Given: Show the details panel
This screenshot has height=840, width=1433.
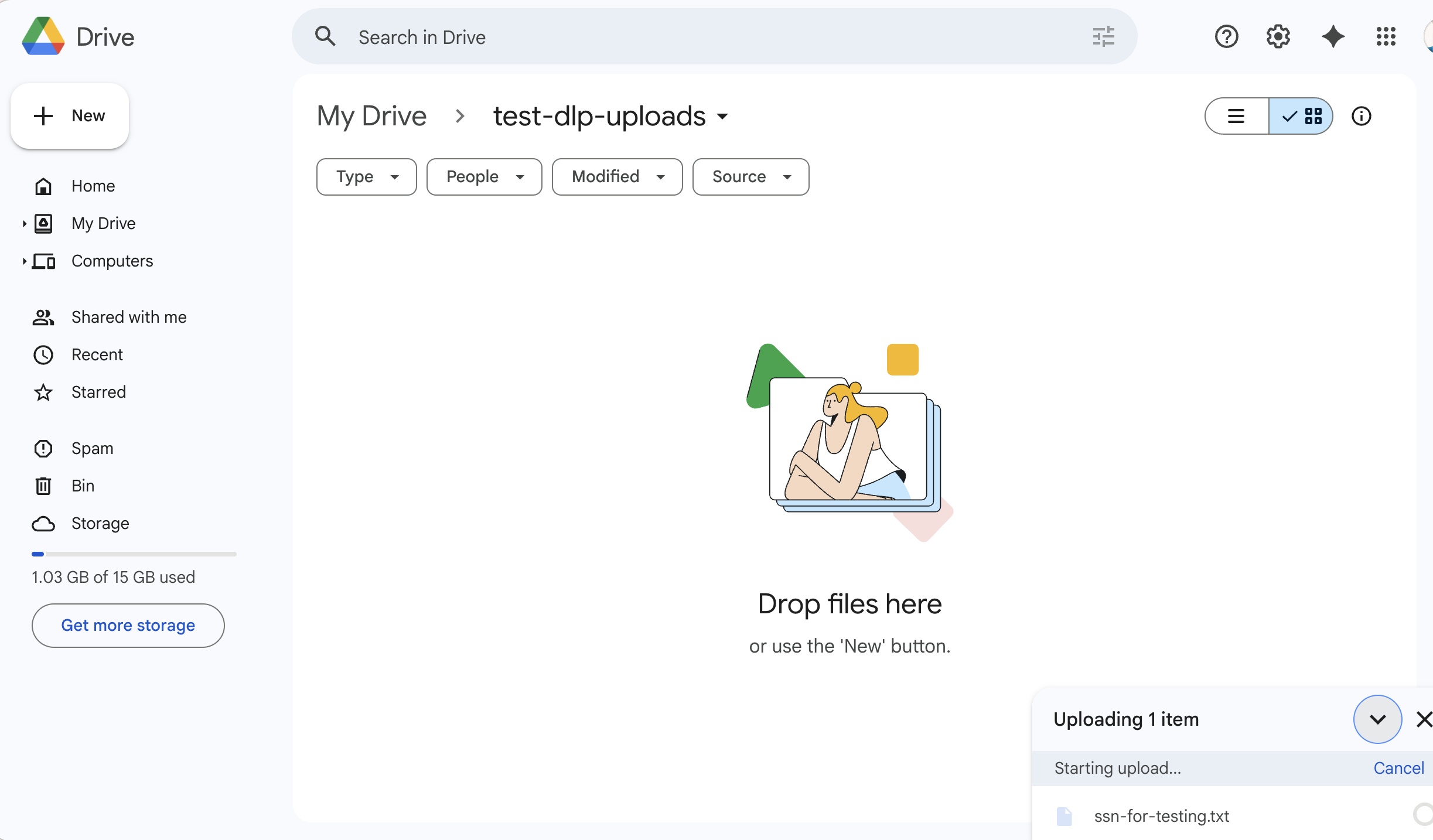Looking at the screenshot, I should 1362,116.
